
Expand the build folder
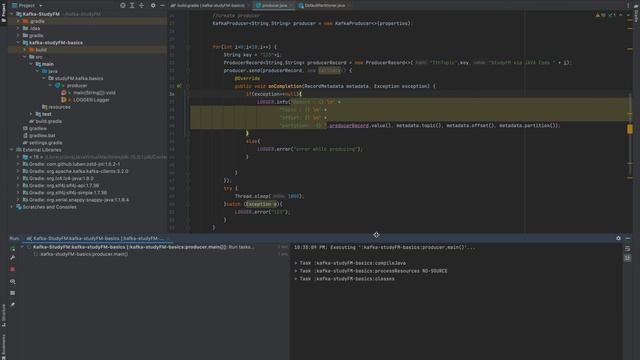pyautogui.click(x=24, y=50)
